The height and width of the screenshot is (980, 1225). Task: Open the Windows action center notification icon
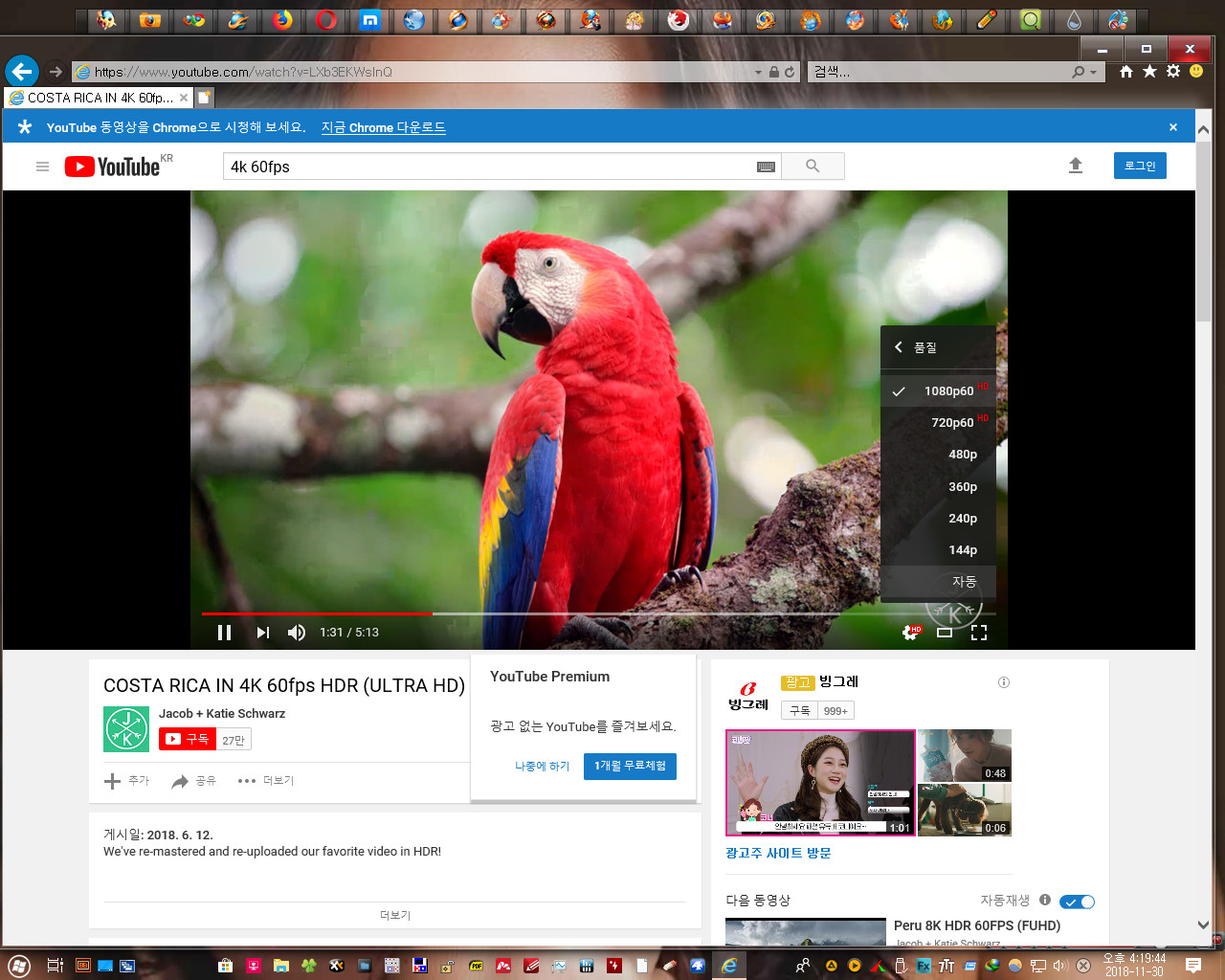coord(1193,966)
